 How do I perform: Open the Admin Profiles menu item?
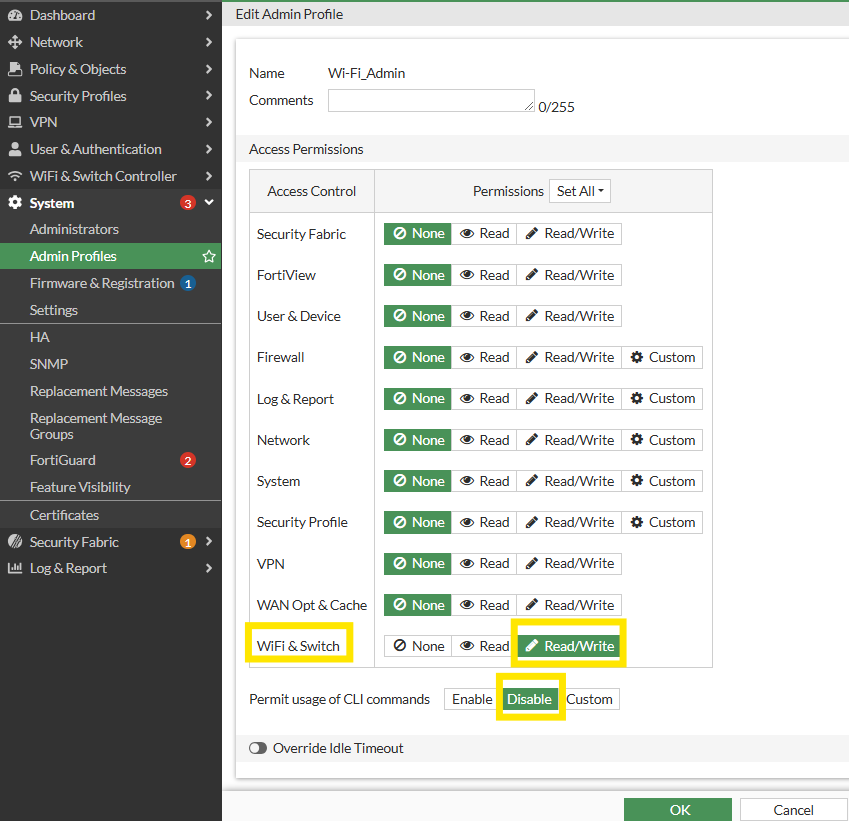tap(110, 256)
